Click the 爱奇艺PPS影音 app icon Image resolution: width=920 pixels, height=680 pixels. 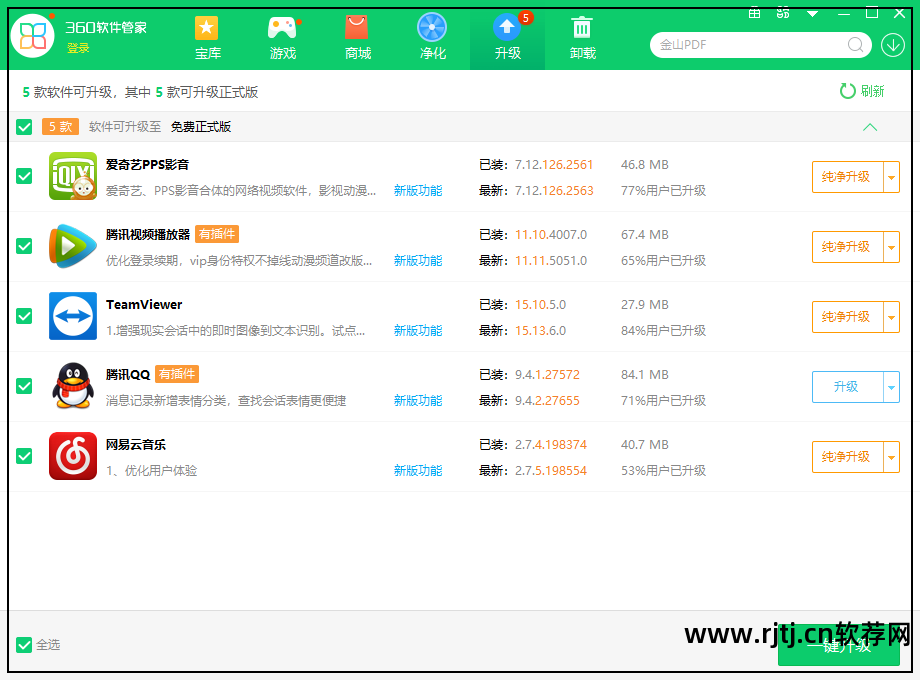(x=73, y=176)
